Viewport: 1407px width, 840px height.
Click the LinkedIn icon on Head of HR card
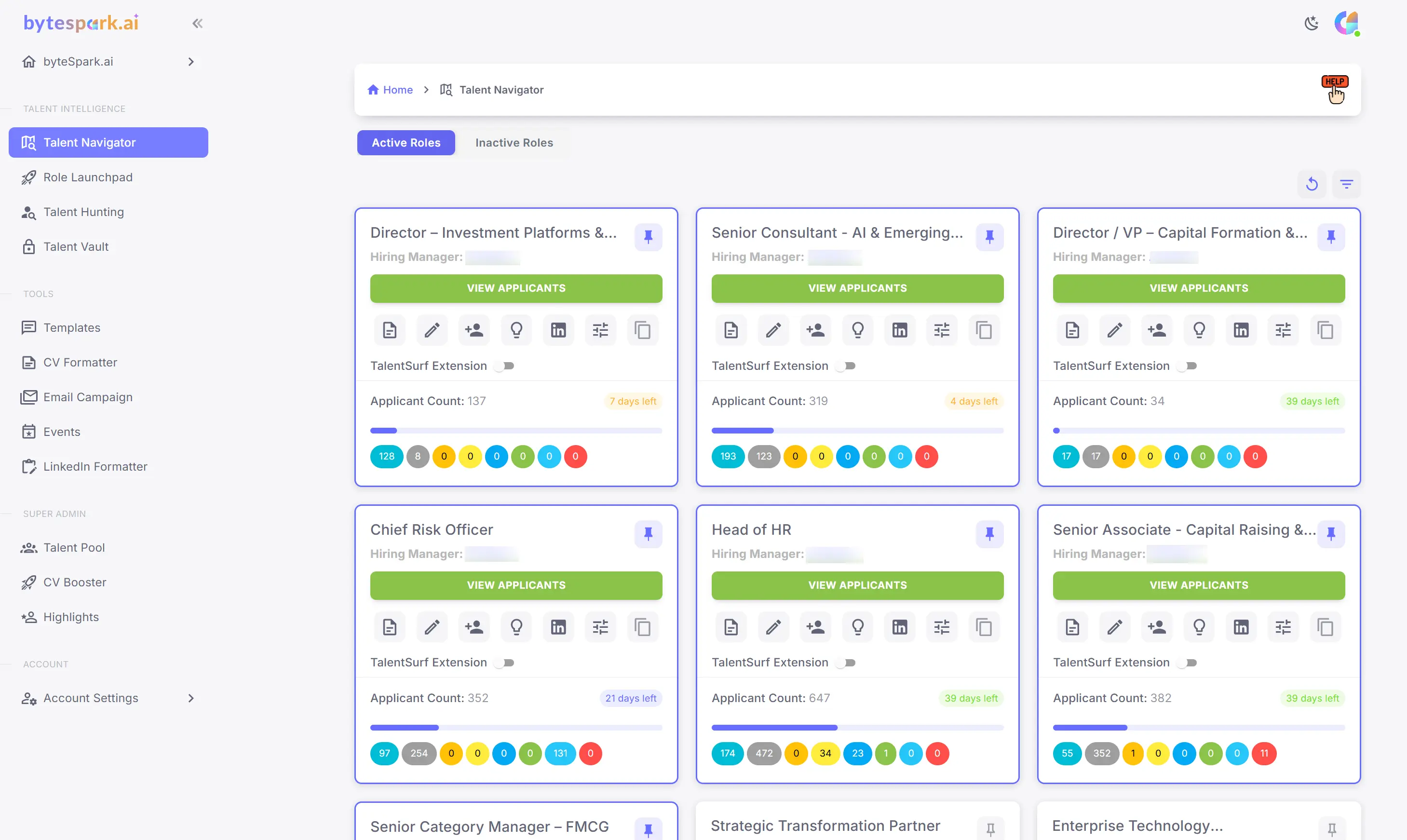click(x=899, y=626)
